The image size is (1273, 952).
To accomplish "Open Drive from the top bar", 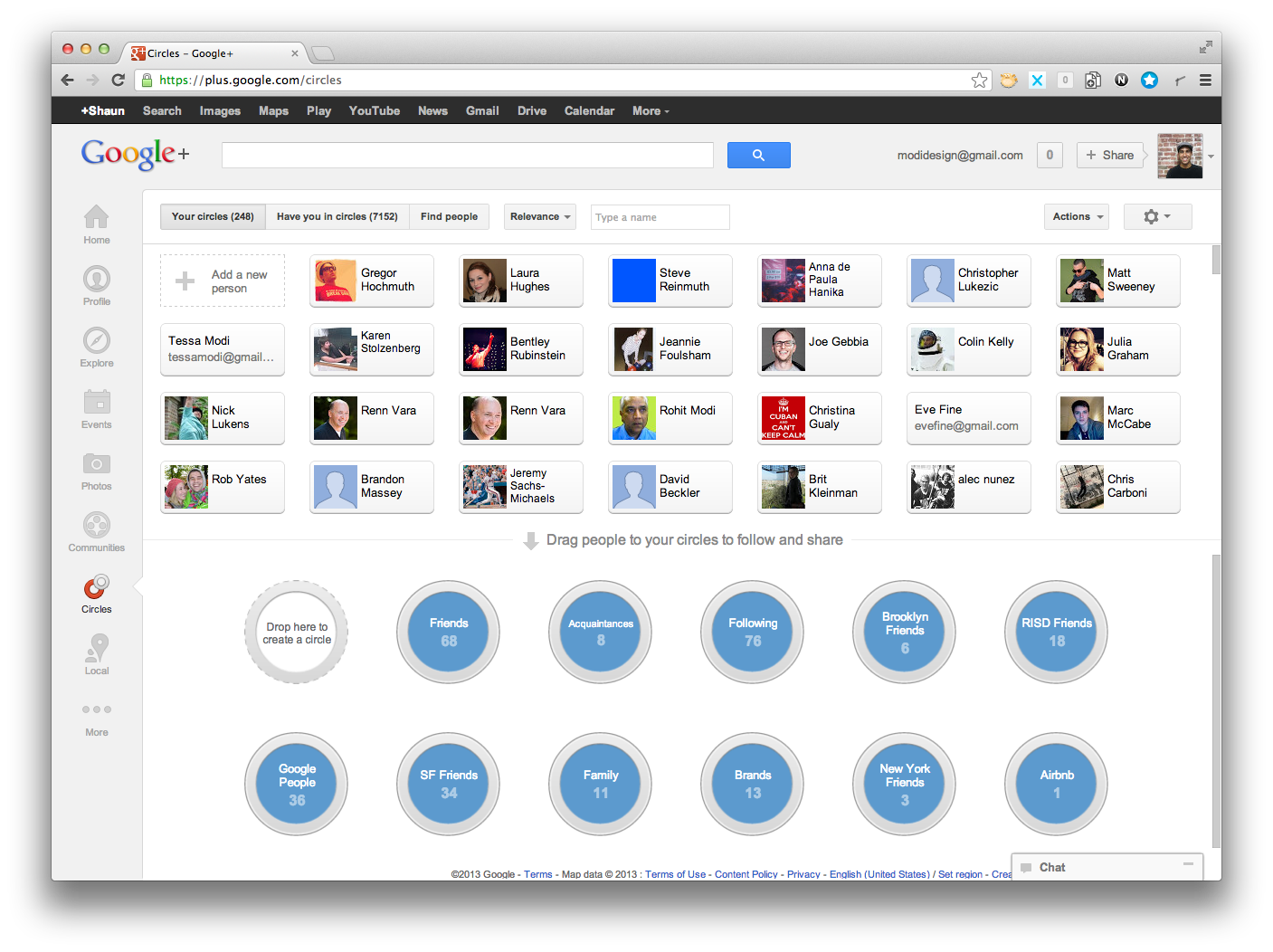I will (532, 111).
